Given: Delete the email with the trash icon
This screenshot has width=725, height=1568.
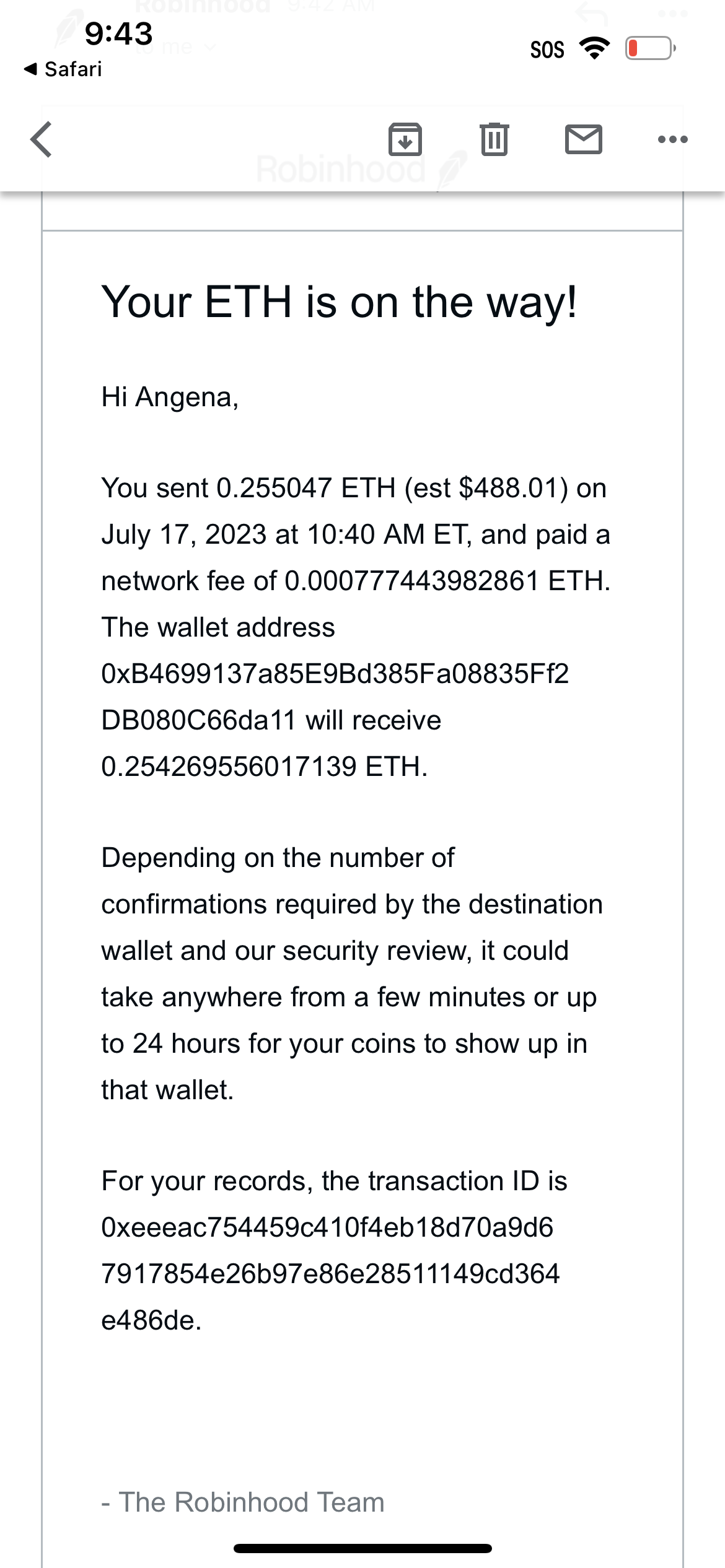Looking at the screenshot, I should tap(494, 139).
